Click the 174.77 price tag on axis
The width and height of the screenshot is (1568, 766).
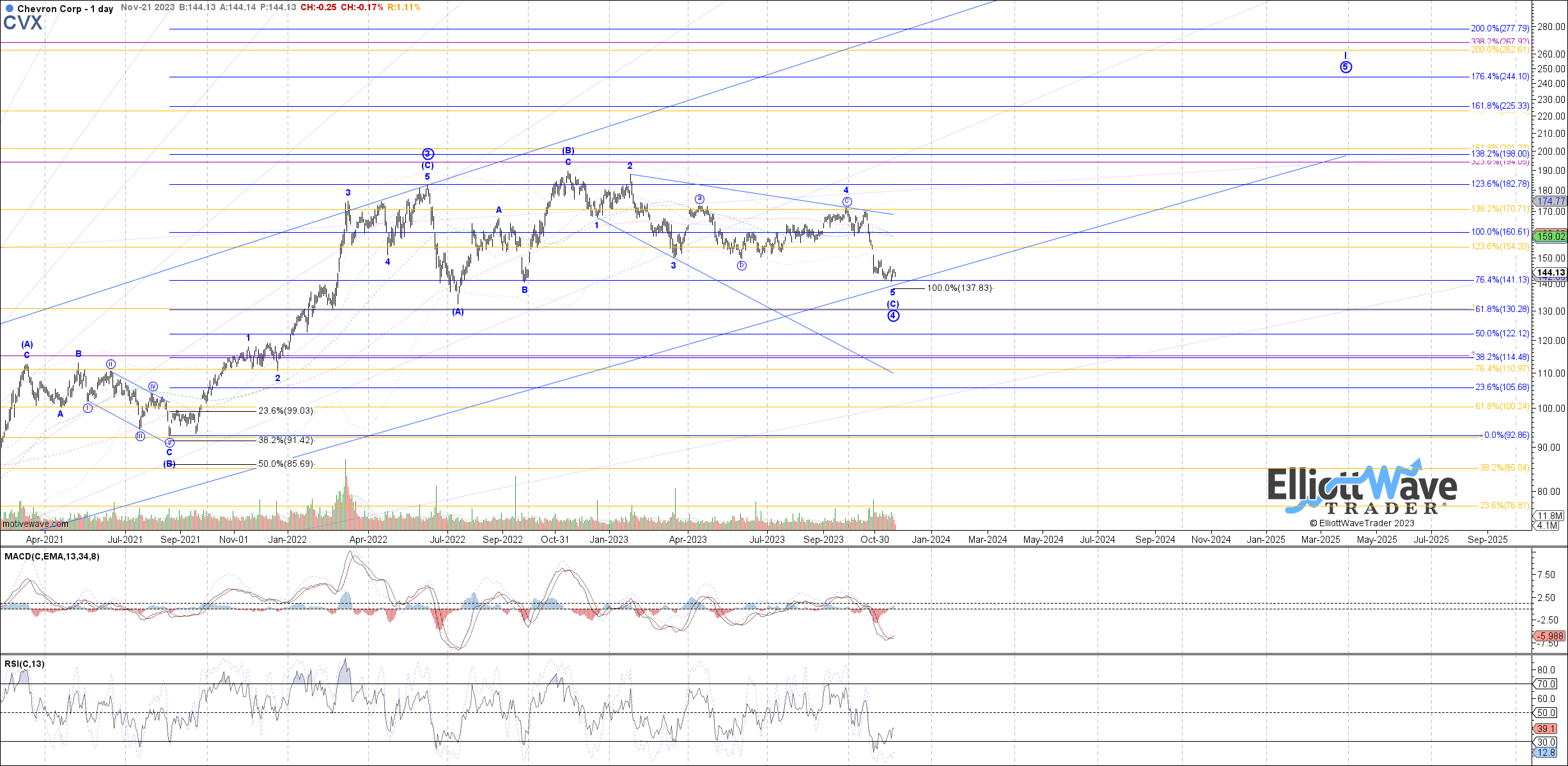pos(1551,201)
